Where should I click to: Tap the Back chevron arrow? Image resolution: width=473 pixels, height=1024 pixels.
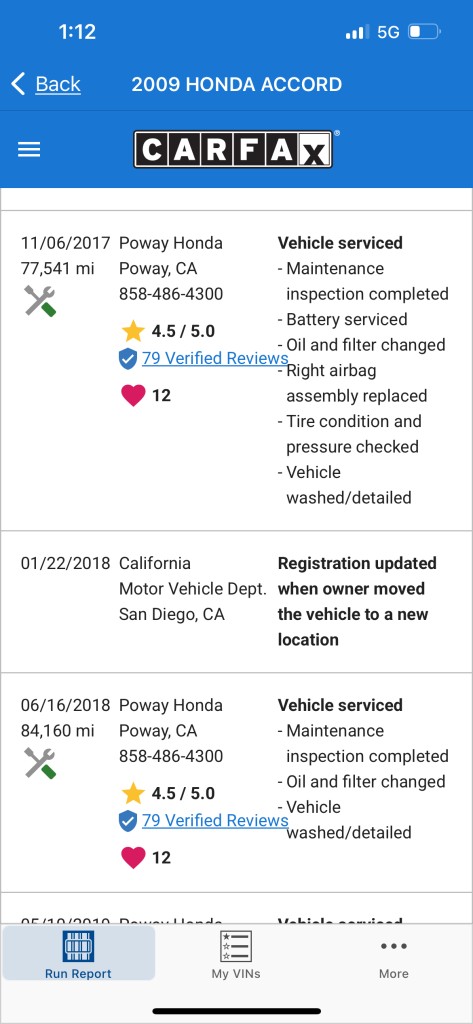click(x=18, y=84)
